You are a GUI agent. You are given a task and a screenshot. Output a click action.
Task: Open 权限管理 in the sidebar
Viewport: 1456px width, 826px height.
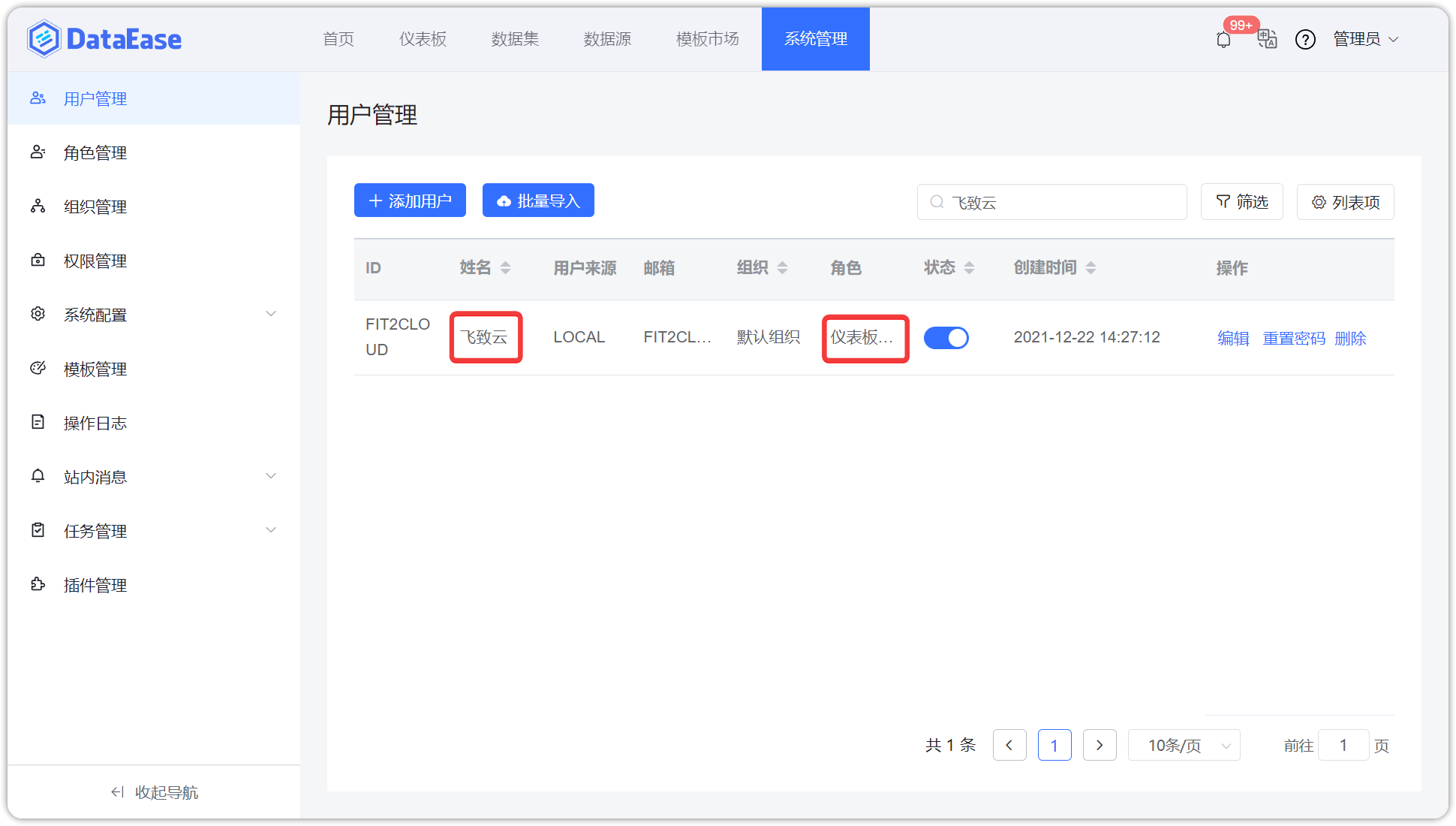[154, 261]
